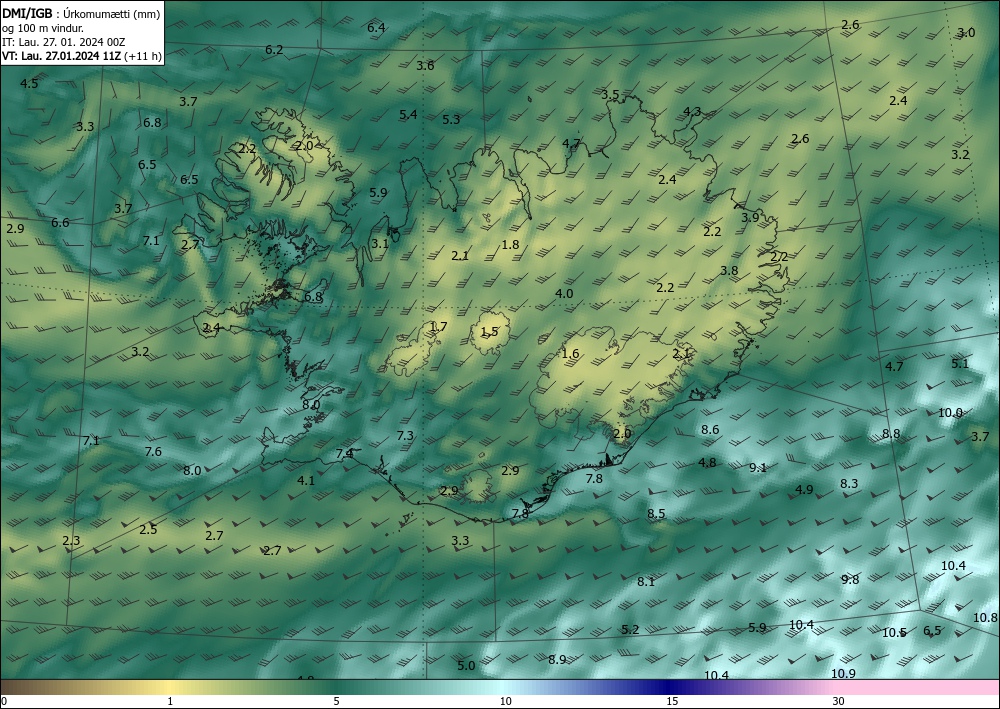Click the map value '8.3'
This screenshot has width=1000, height=709.
coord(849,484)
